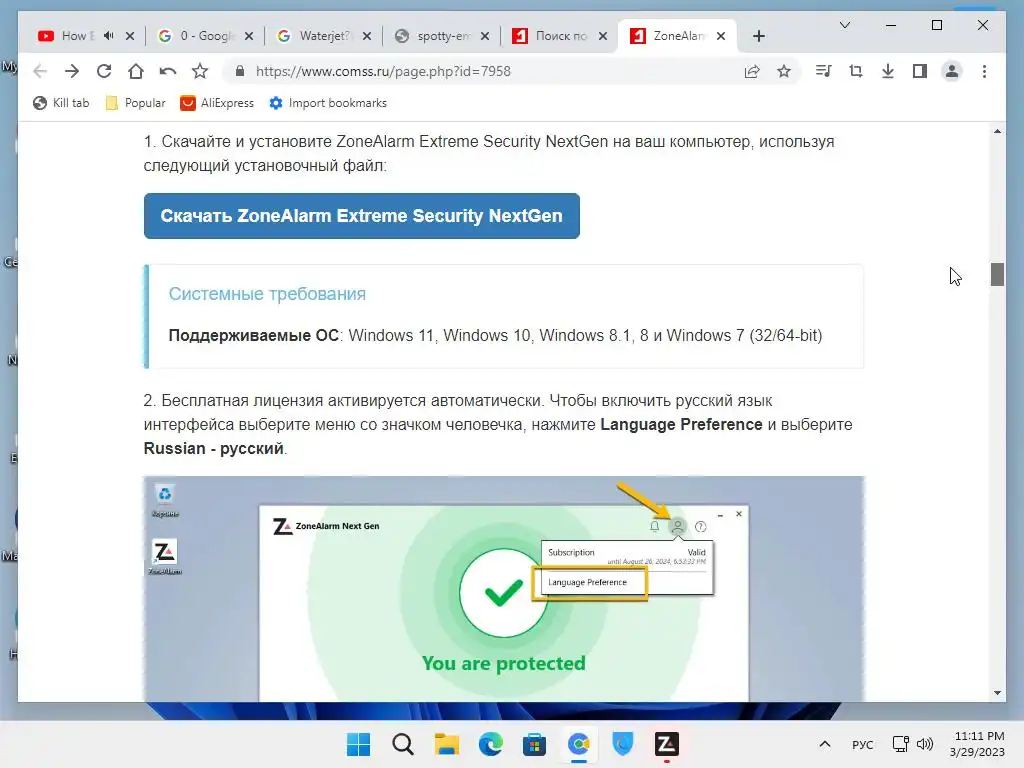Switch the РУС input language
Viewport: 1024px width, 768px height.
pyautogui.click(x=863, y=744)
